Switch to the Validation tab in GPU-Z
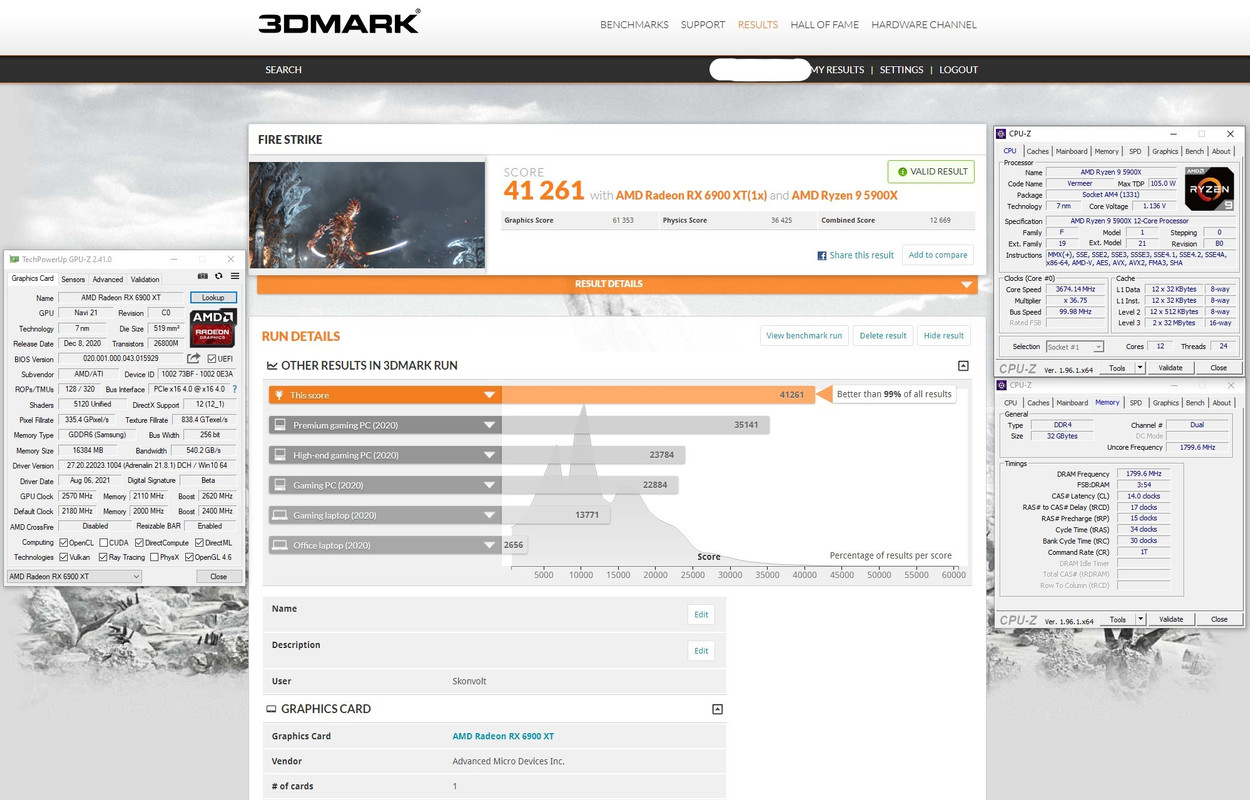1250x800 pixels. click(145, 280)
